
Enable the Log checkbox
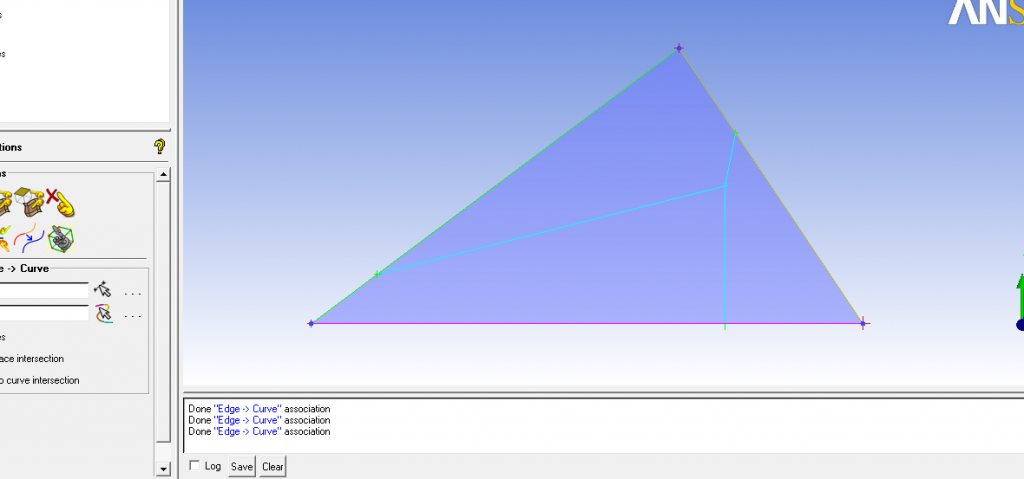[194, 465]
